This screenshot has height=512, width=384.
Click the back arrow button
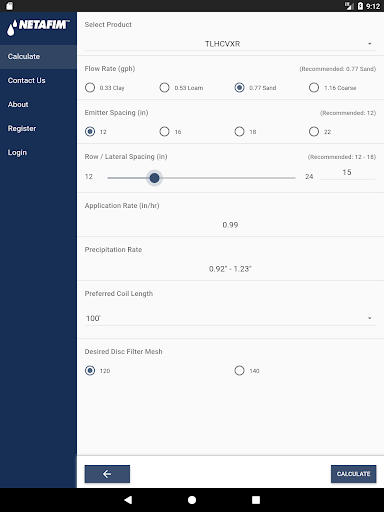tap(107, 474)
